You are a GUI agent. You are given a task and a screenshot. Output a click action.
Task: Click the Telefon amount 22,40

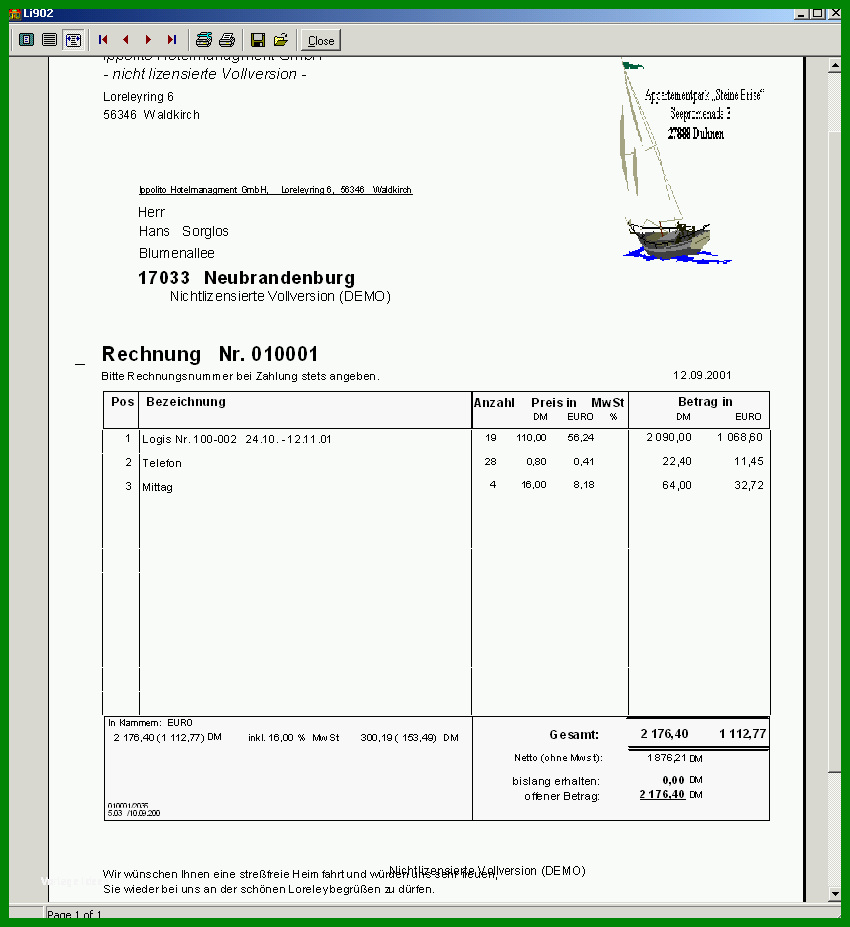coord(677,461)
